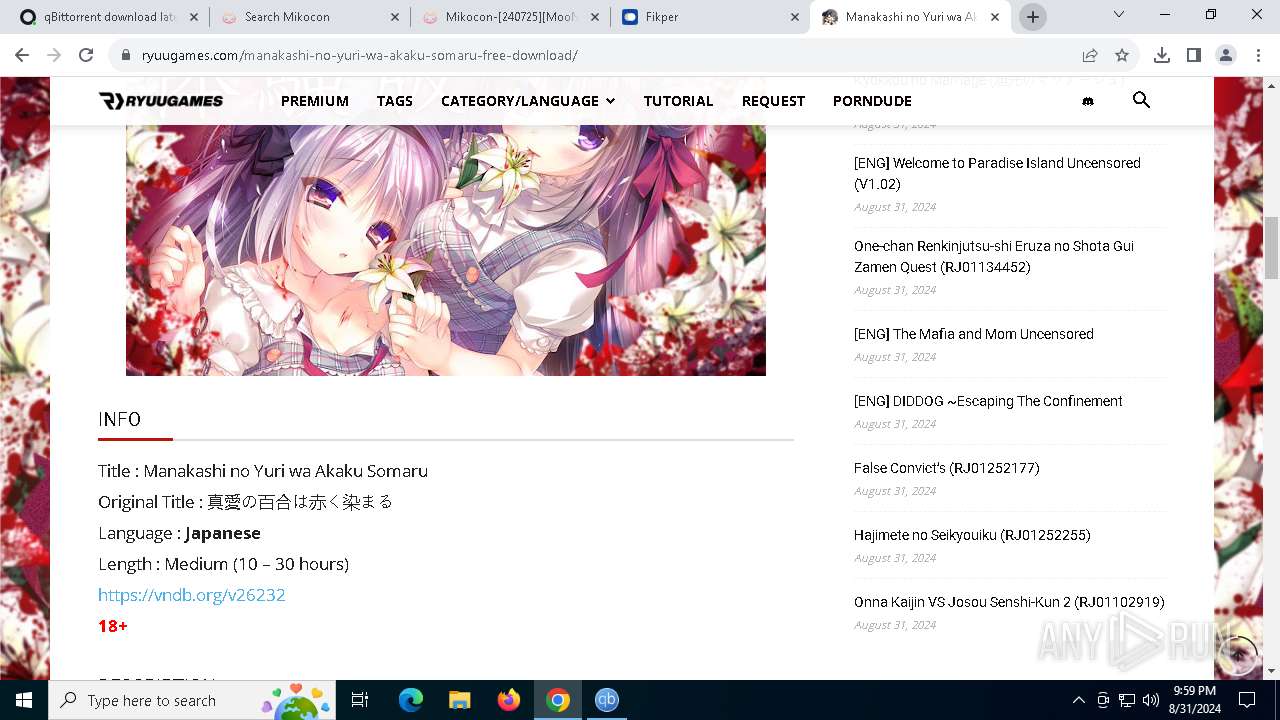Open new tab with plus button
The image size is (1280, 720).
(1033, 17)
